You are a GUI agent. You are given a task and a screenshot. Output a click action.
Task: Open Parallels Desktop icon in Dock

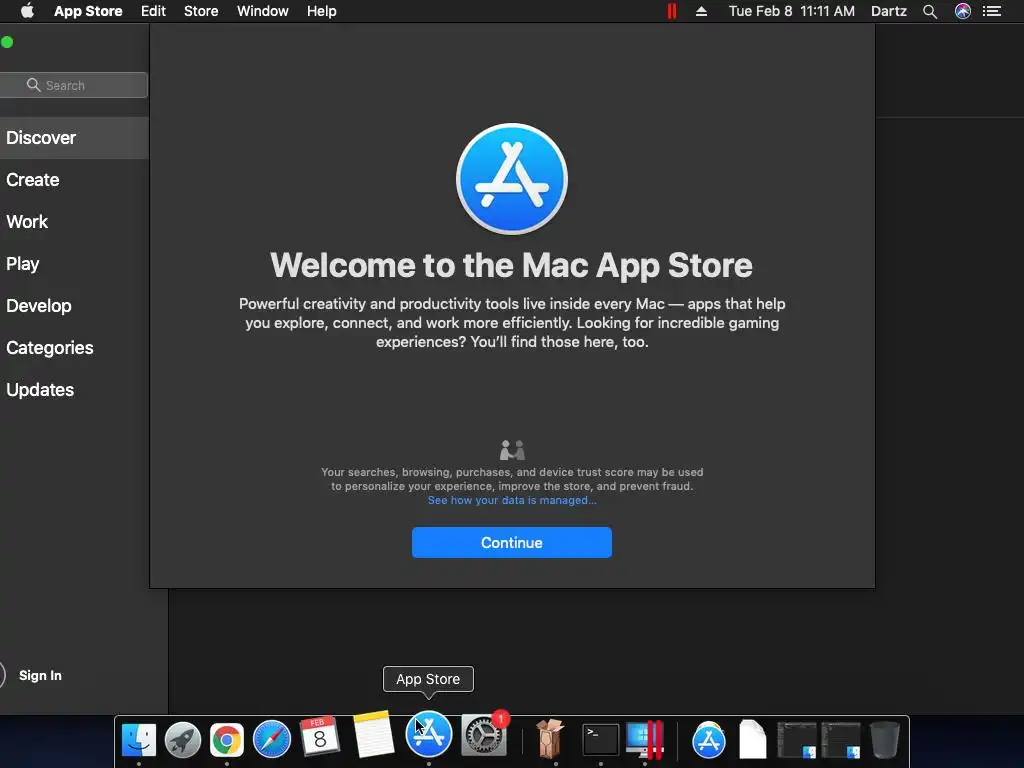[645, 740]
